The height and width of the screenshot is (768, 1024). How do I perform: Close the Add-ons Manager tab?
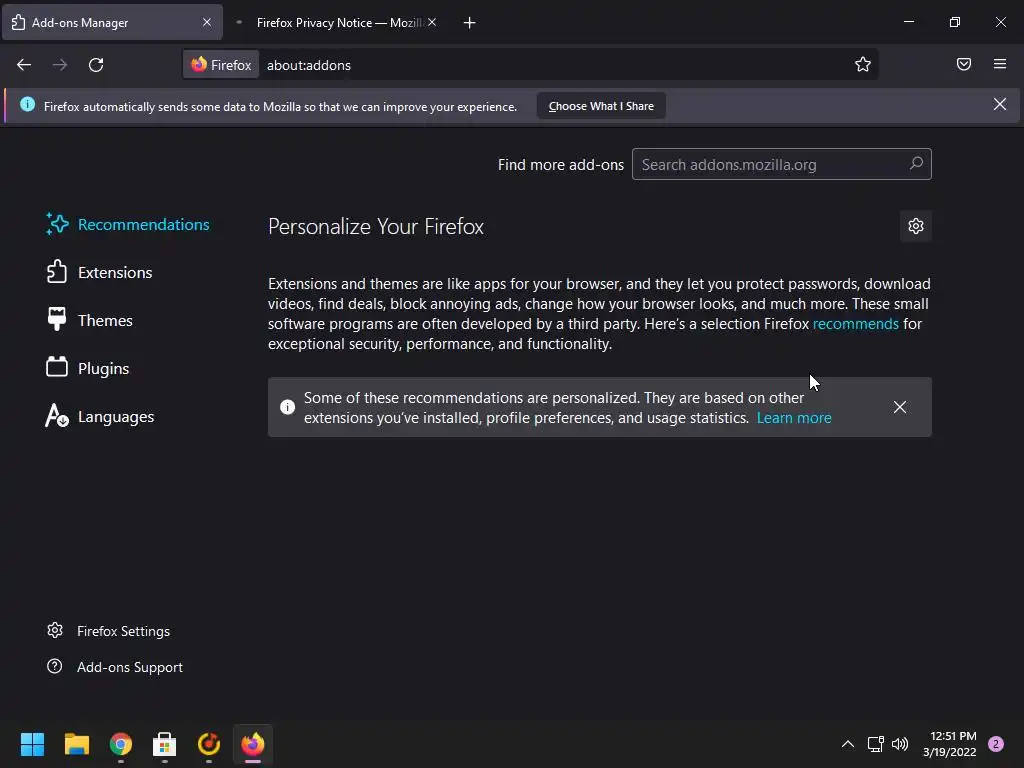pos(206,22)
